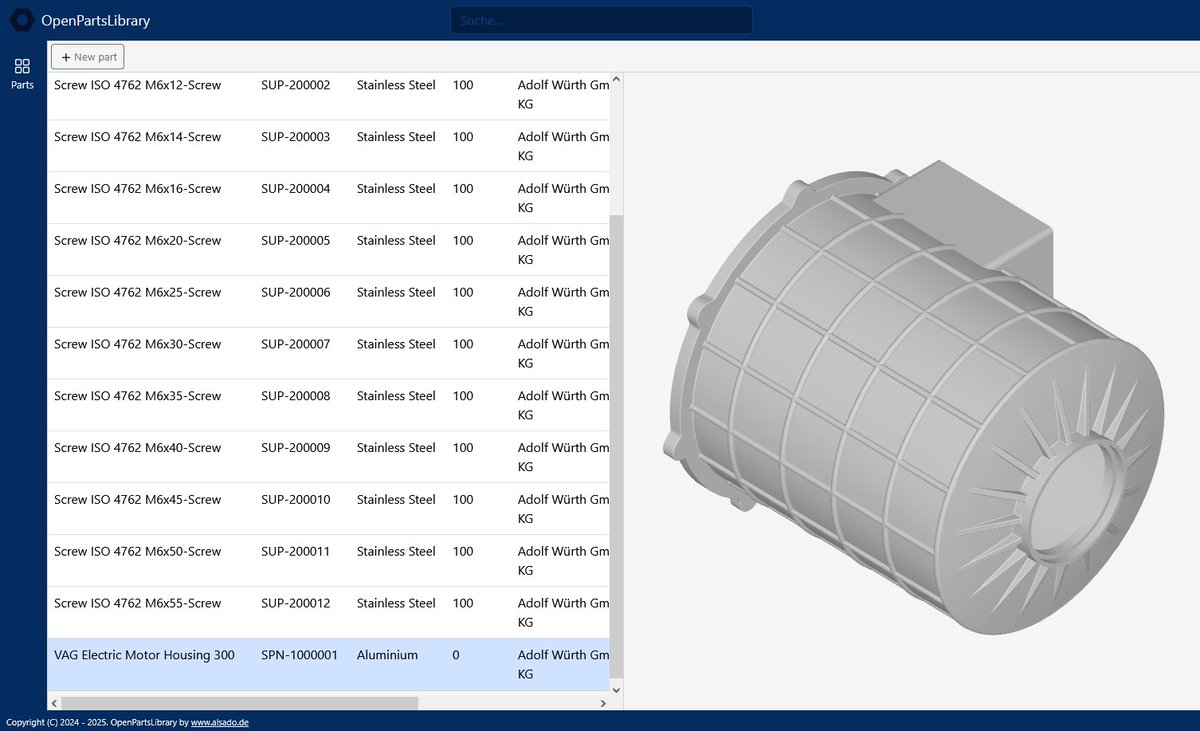Click part number SUP-200009

295,449
